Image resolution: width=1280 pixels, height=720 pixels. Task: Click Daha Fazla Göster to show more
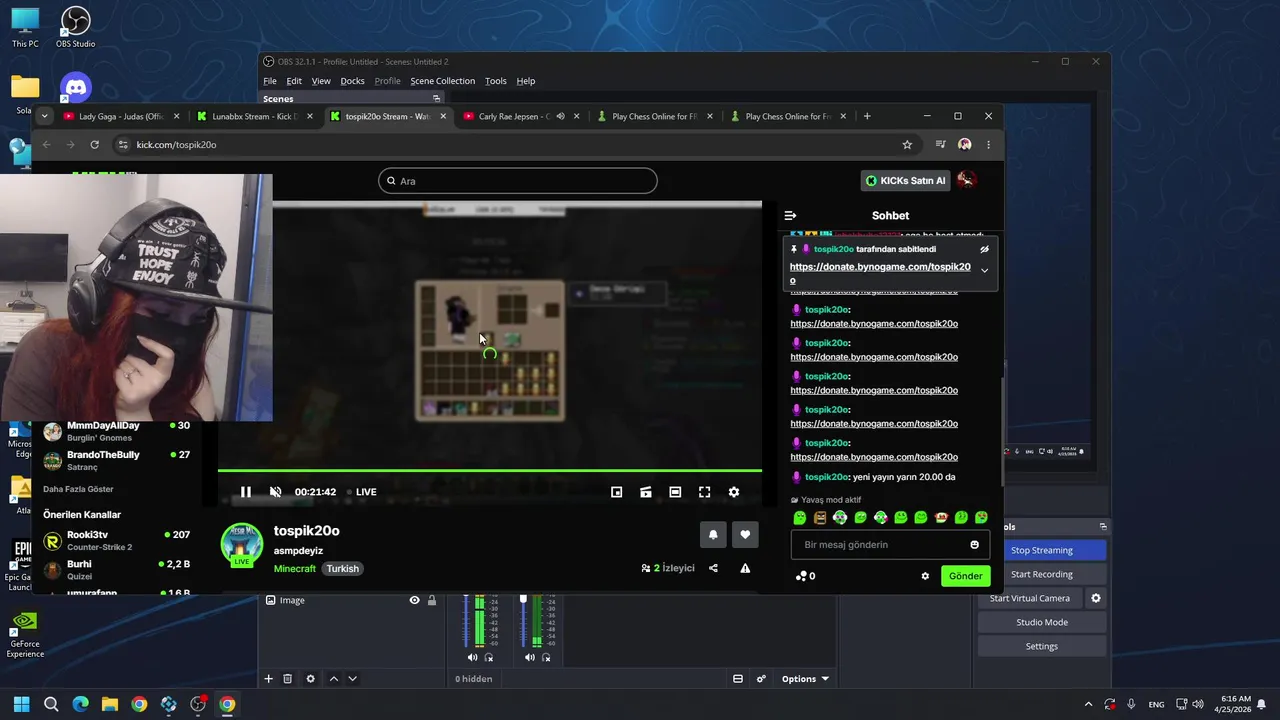click(78, 489)
